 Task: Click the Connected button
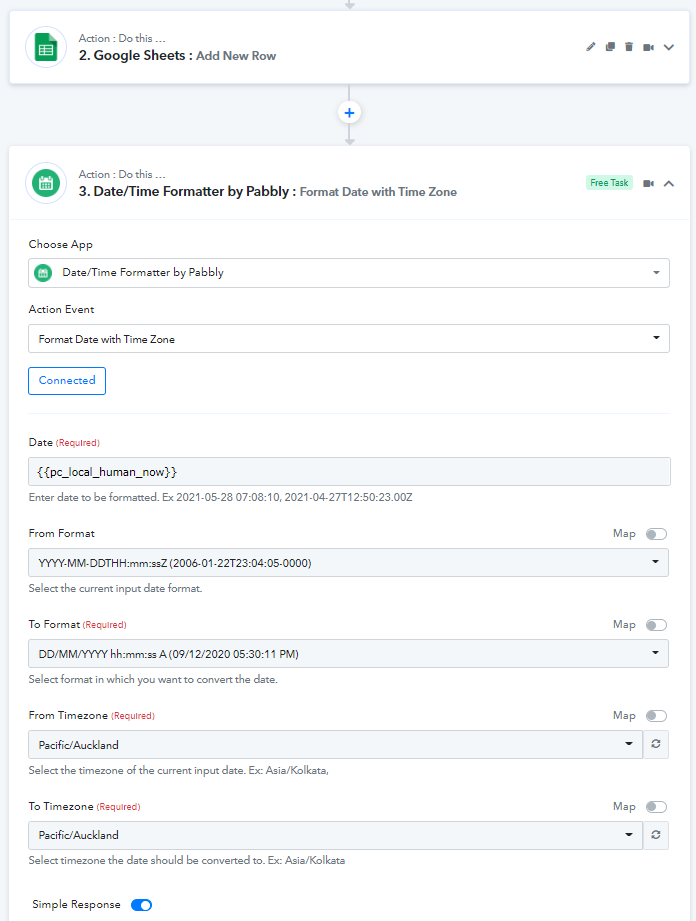click(x=67, y=381)
